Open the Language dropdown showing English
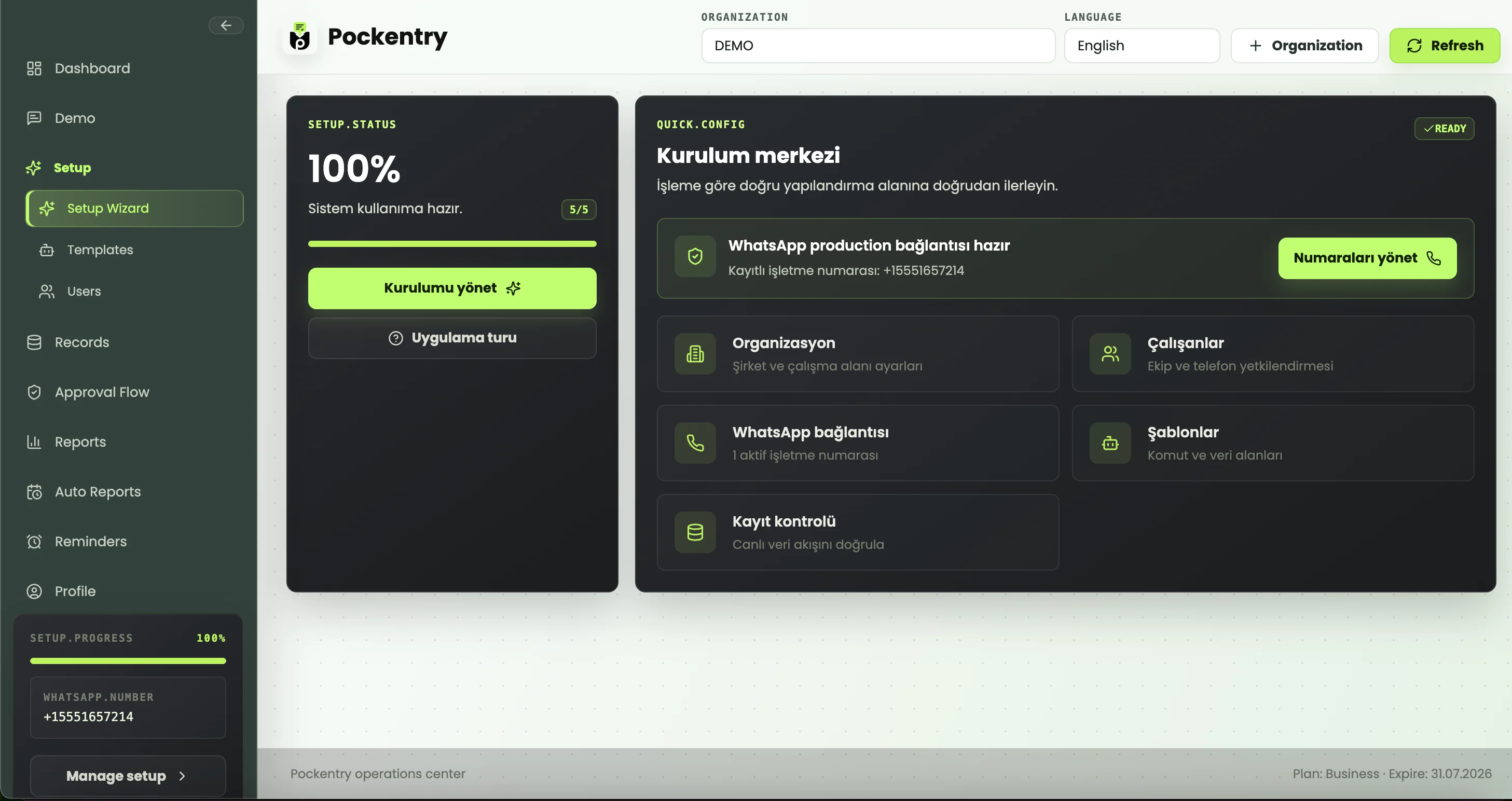 1142,46
